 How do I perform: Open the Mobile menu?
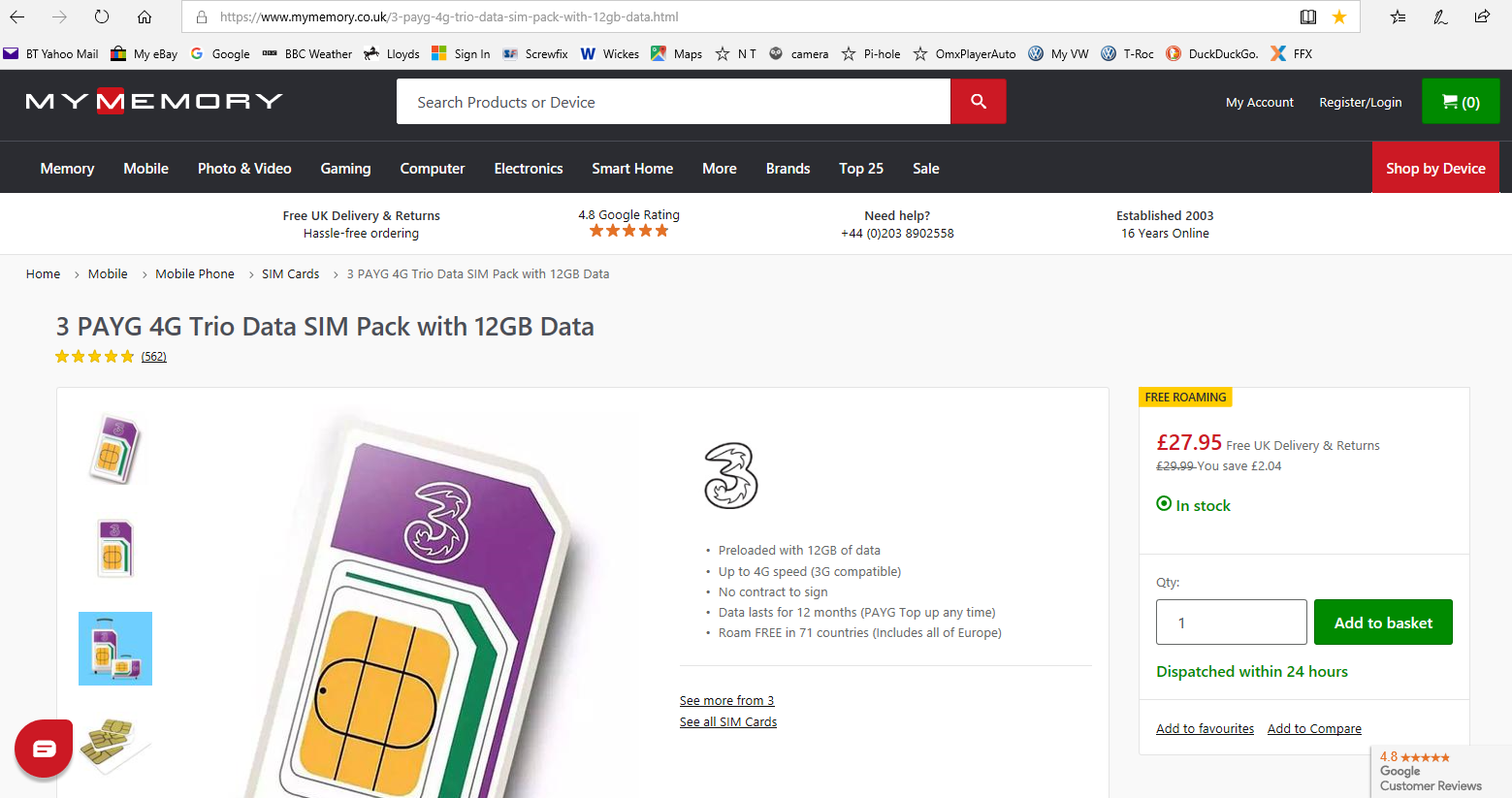pos(146,168)
